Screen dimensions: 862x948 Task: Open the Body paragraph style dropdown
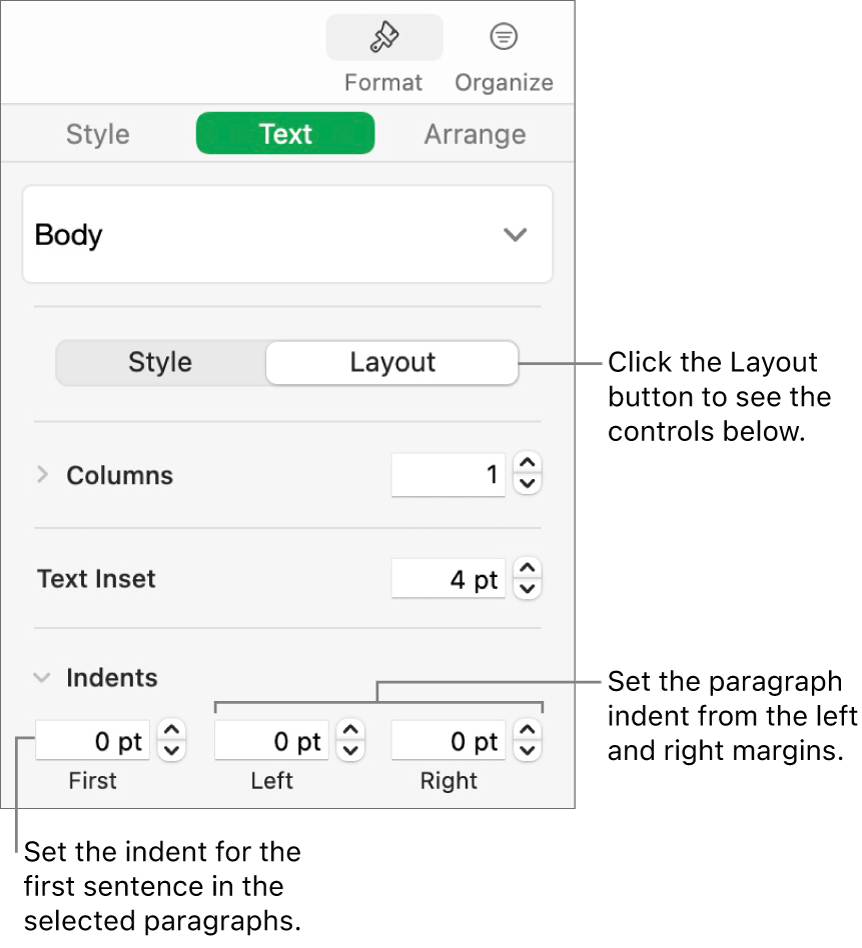point(288,234)
